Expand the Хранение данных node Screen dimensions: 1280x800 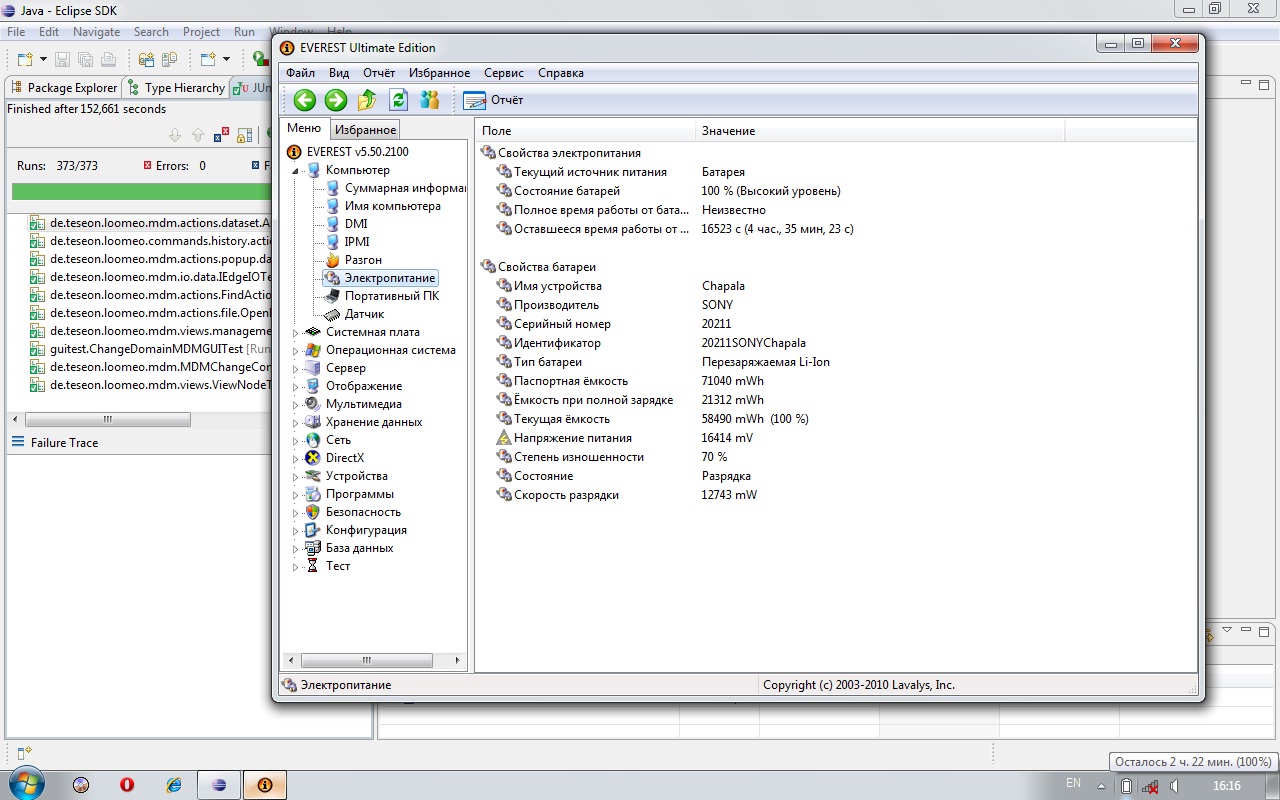point(296,422)
